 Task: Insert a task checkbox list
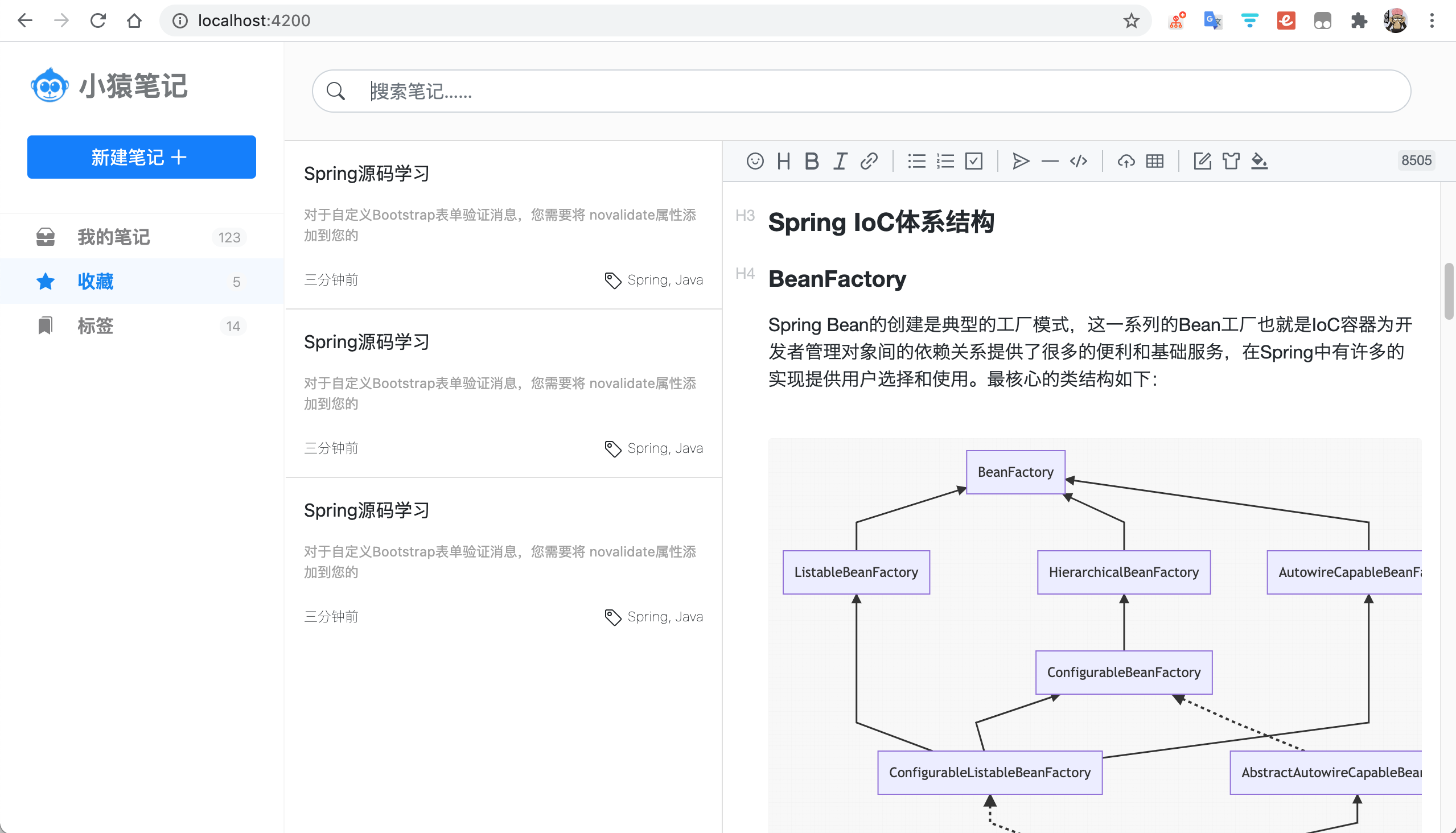click(973, 161)
